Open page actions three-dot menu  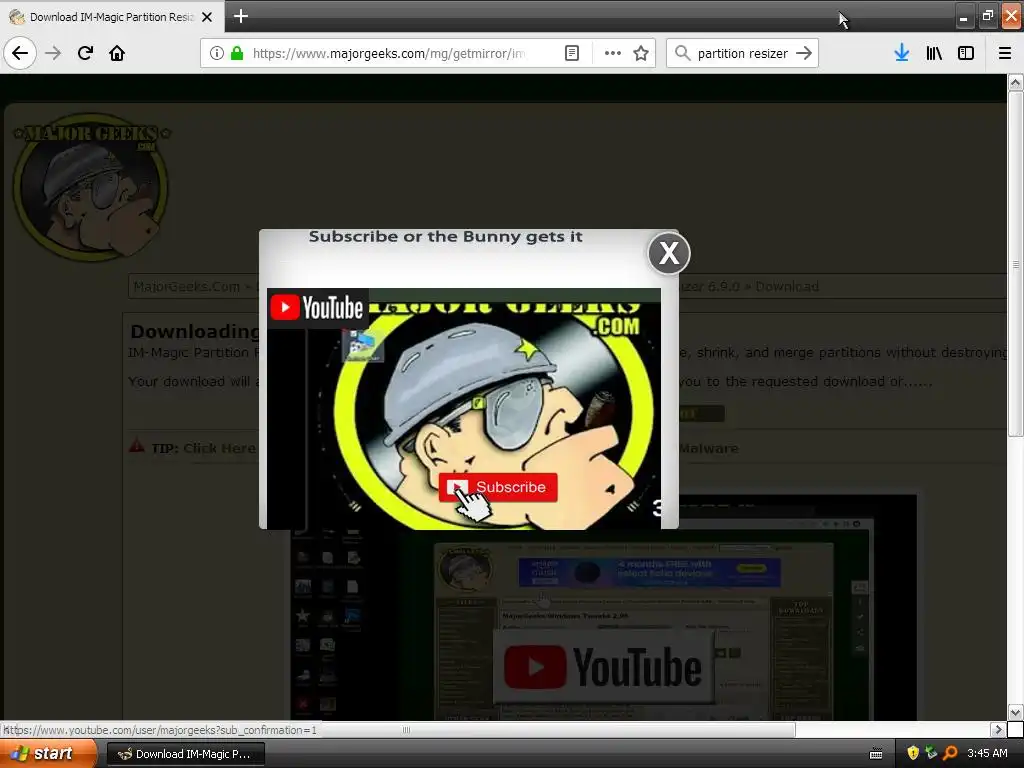point(613,53)
